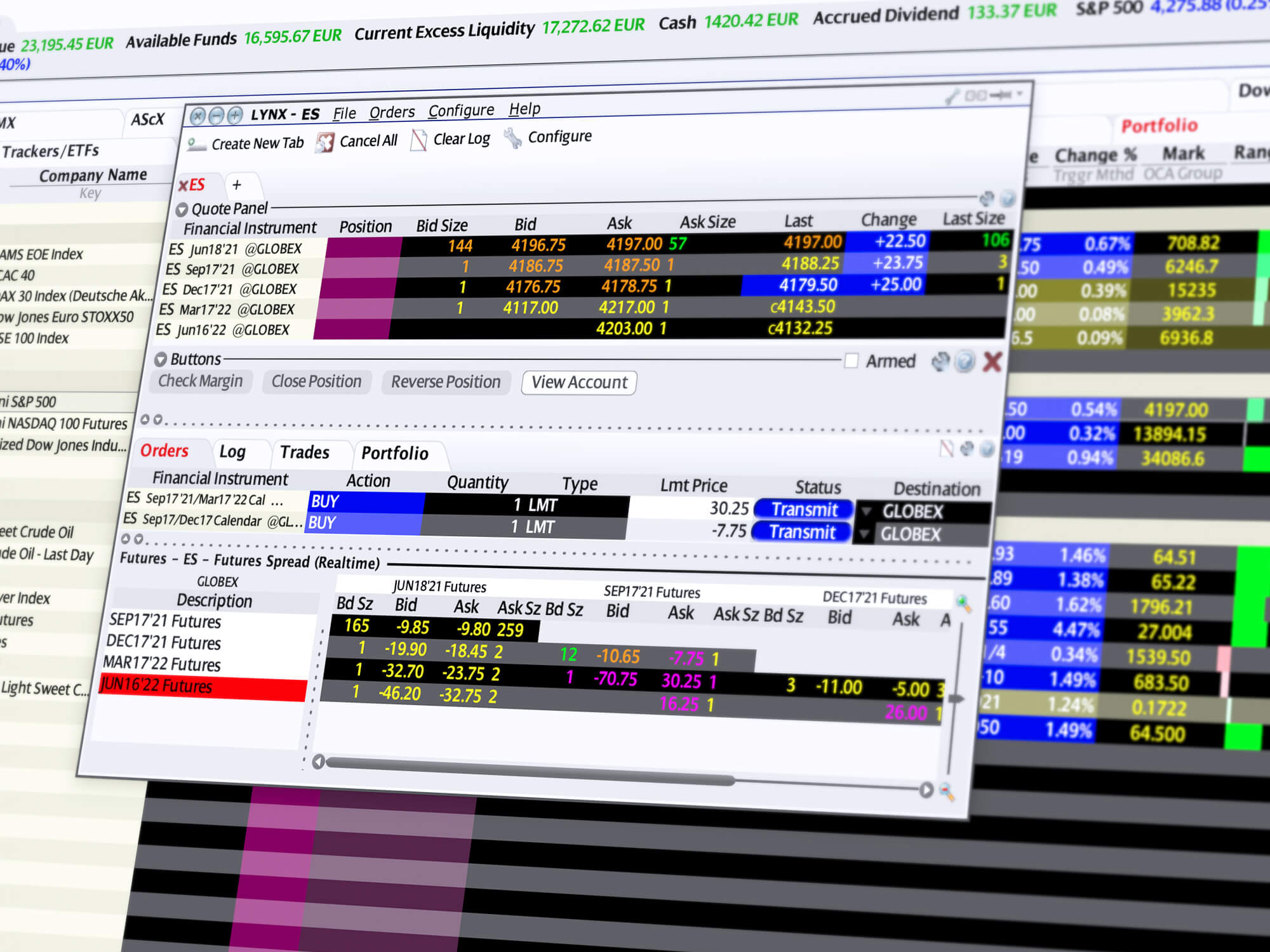Open the Help menu
The height and width of the screenshot is (952, 1270).
click(x=525, y=109)
